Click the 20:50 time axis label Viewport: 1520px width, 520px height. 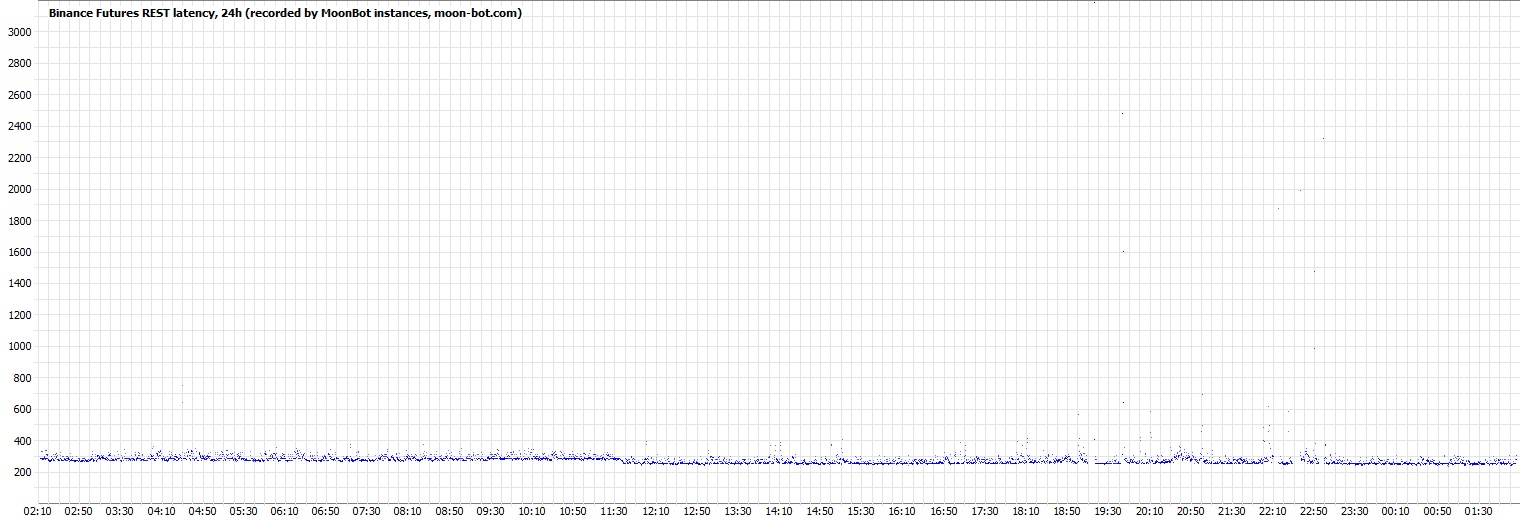click(1190, 511)
